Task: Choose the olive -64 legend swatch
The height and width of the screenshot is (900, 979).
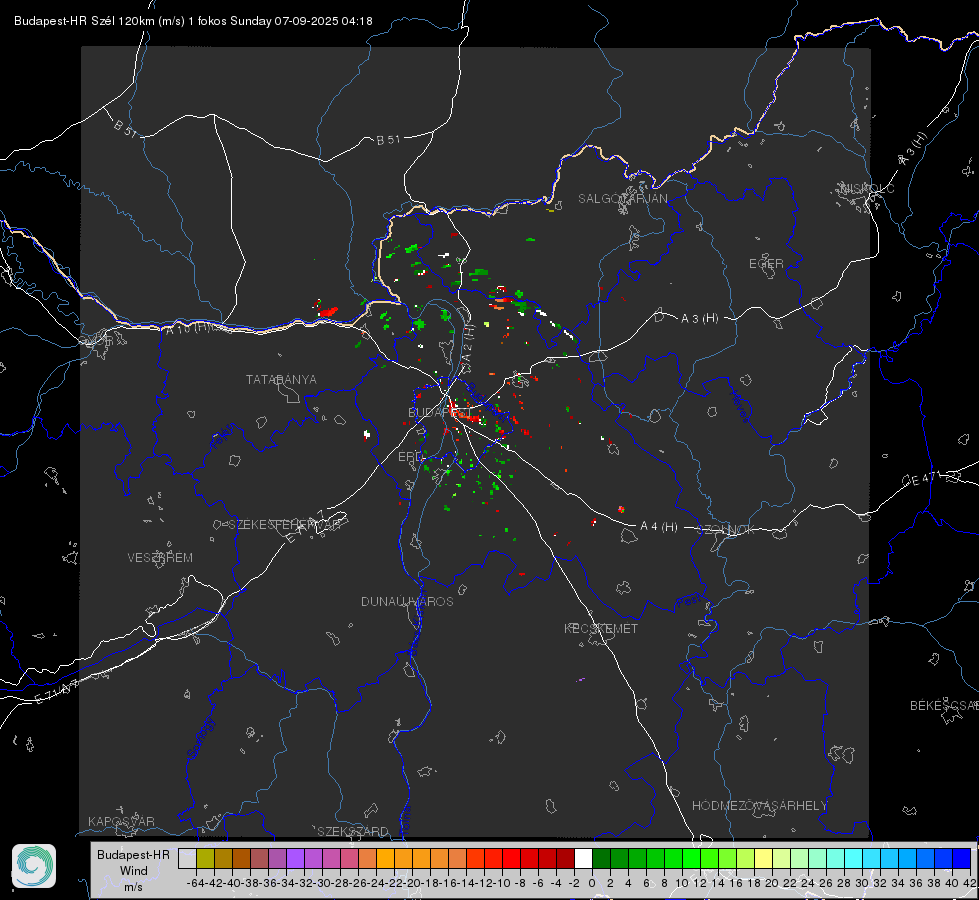Action: tap(205, 858)
